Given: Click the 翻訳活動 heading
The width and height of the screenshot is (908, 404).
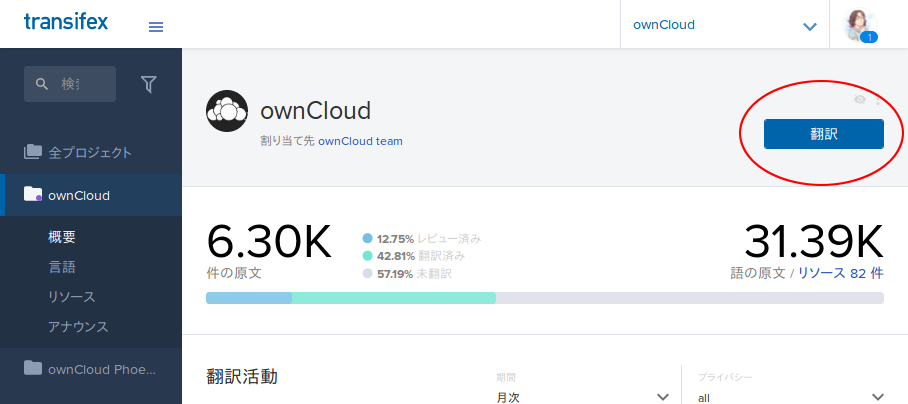Looking at the screenshot, I should tap(242, 377).
